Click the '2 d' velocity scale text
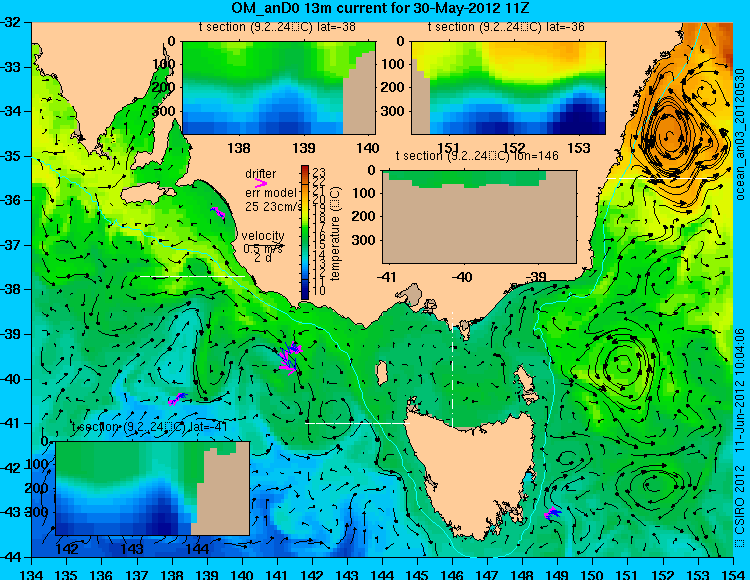 tap(262, 258)
